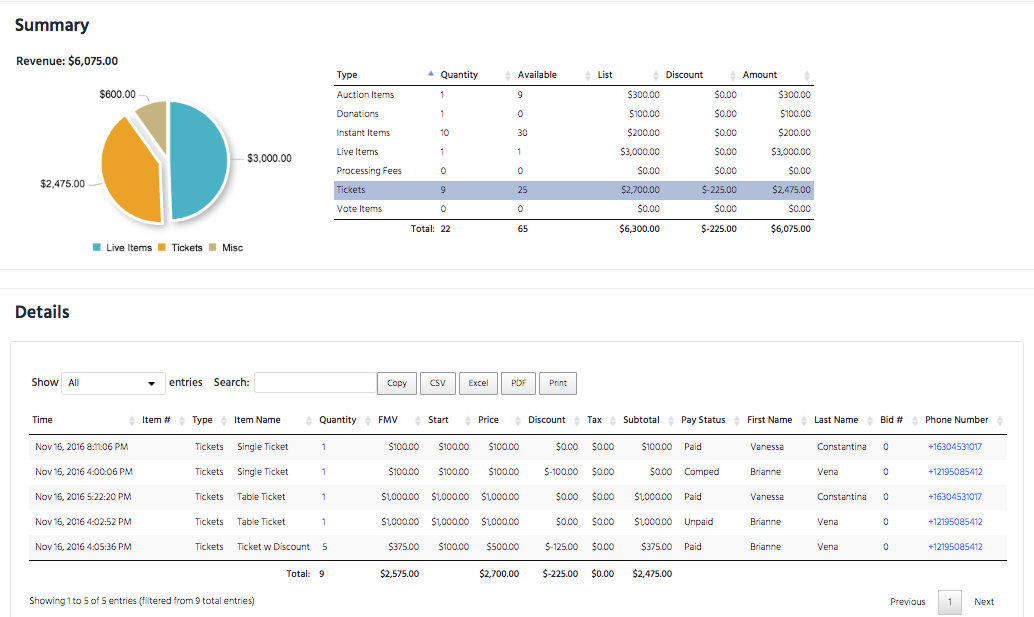Click the Unpaid pay status cell

(x=698, y=522)
